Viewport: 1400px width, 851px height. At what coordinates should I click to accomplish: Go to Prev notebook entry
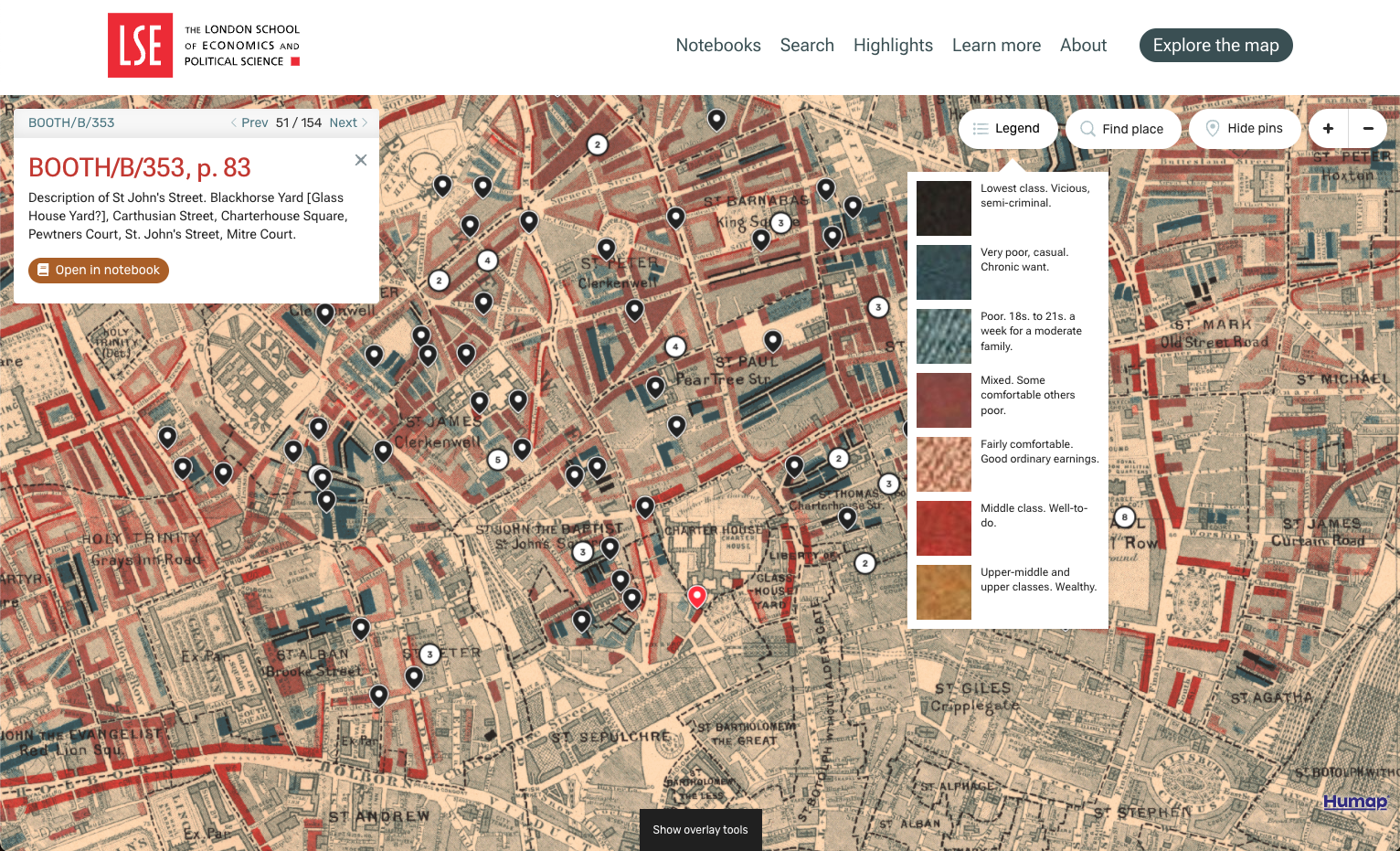pos(249,122)
